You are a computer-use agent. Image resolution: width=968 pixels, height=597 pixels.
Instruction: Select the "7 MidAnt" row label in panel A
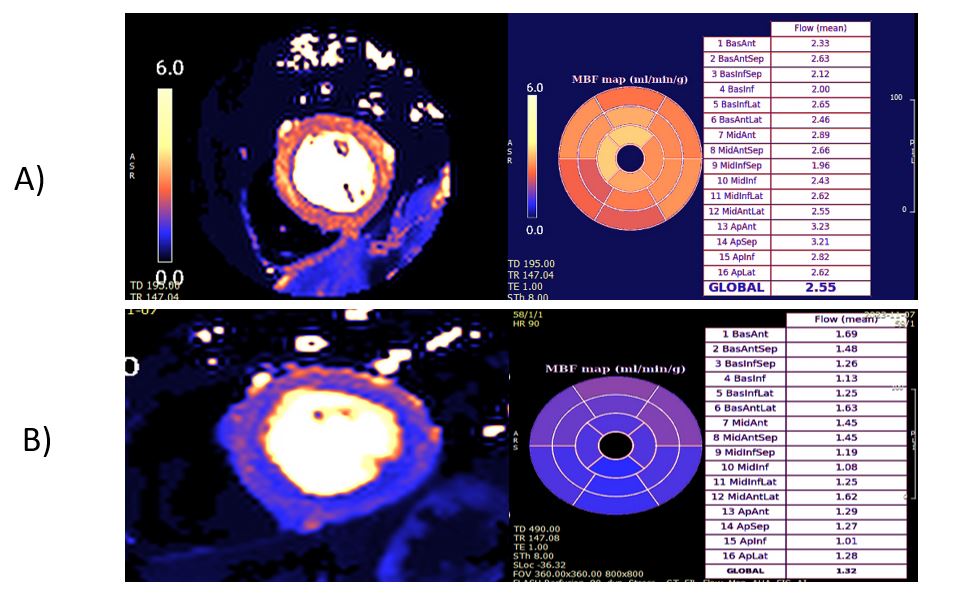tap(740, 135)
